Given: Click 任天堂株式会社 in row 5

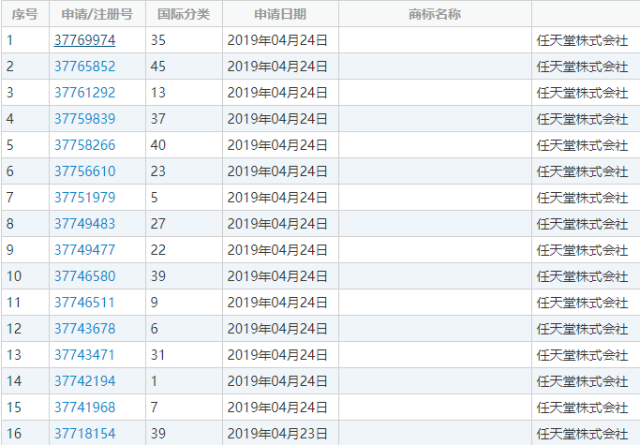Looking at the screenshot, I should 582,145.
